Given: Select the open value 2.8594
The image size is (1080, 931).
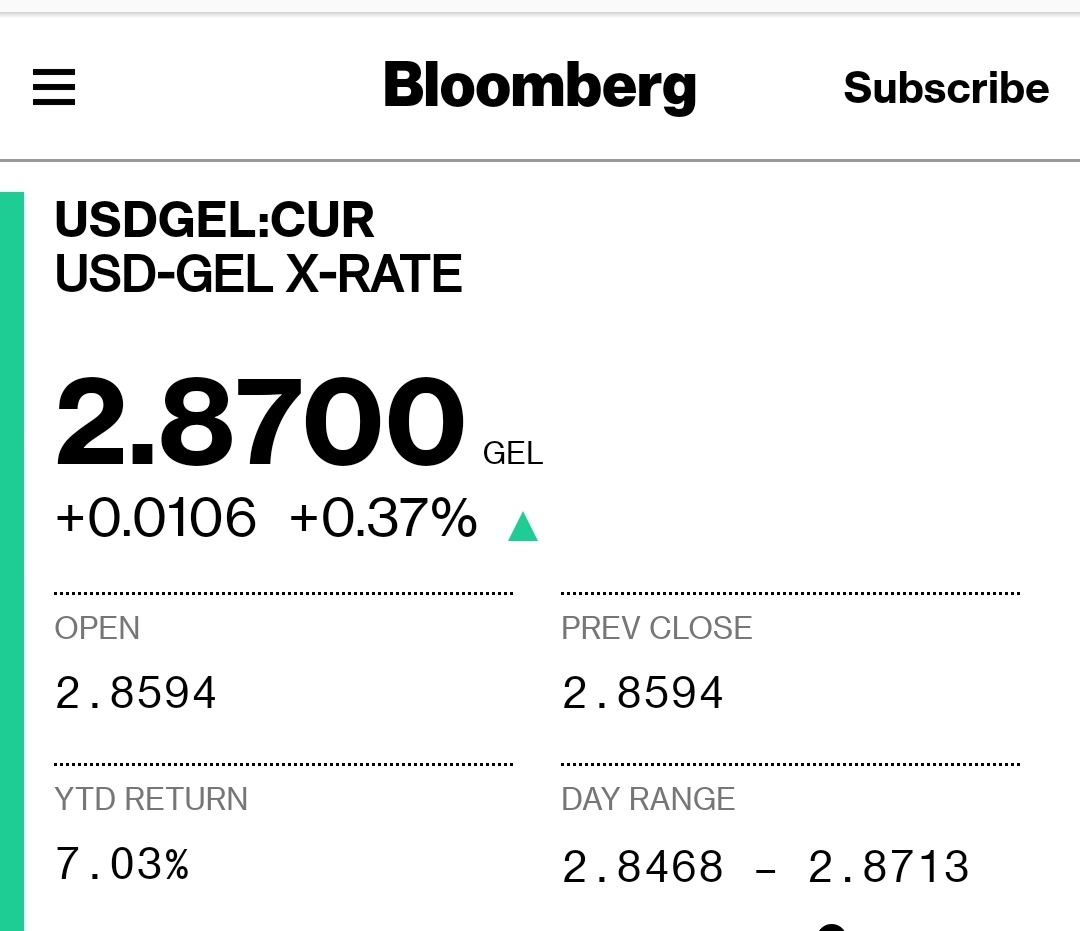Looking at the screenshot, I should point(136,693).
